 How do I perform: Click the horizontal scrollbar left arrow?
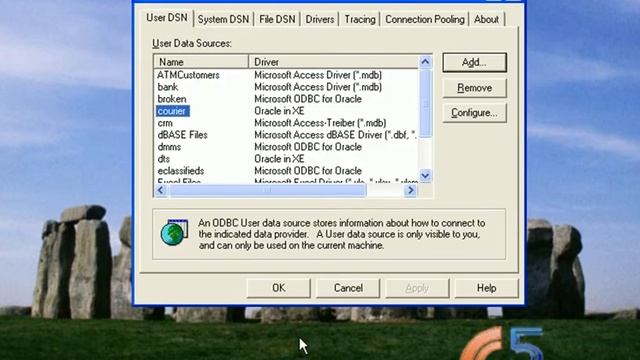160,190
